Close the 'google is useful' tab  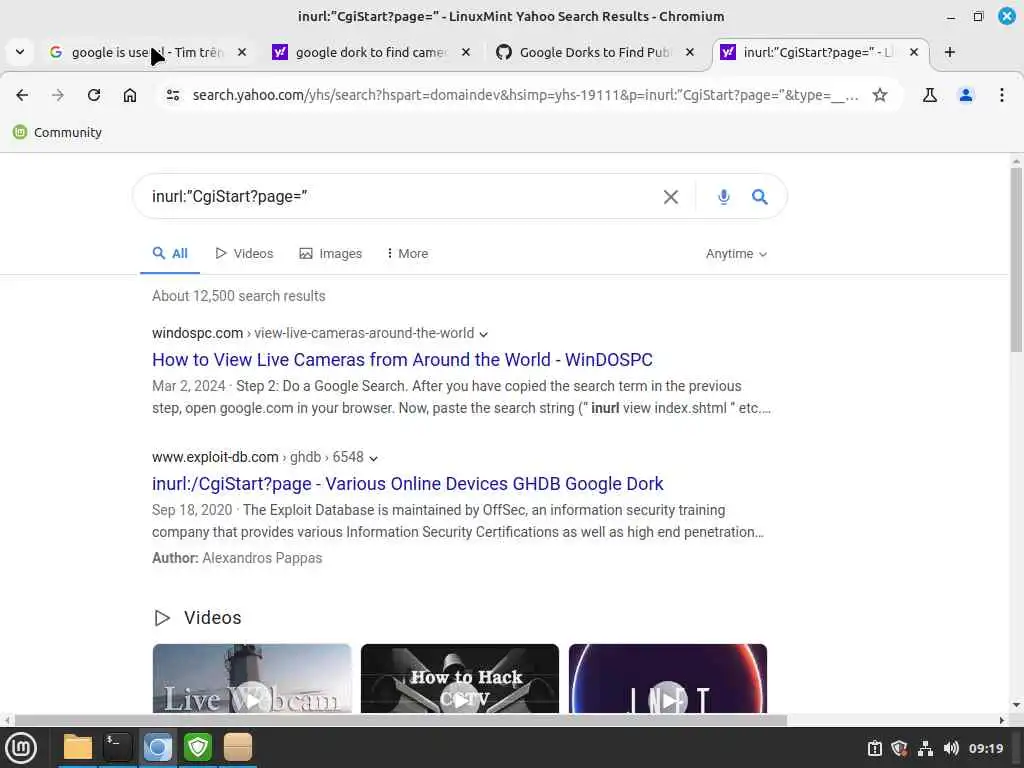pyautogui.click(x=242, y=52)
